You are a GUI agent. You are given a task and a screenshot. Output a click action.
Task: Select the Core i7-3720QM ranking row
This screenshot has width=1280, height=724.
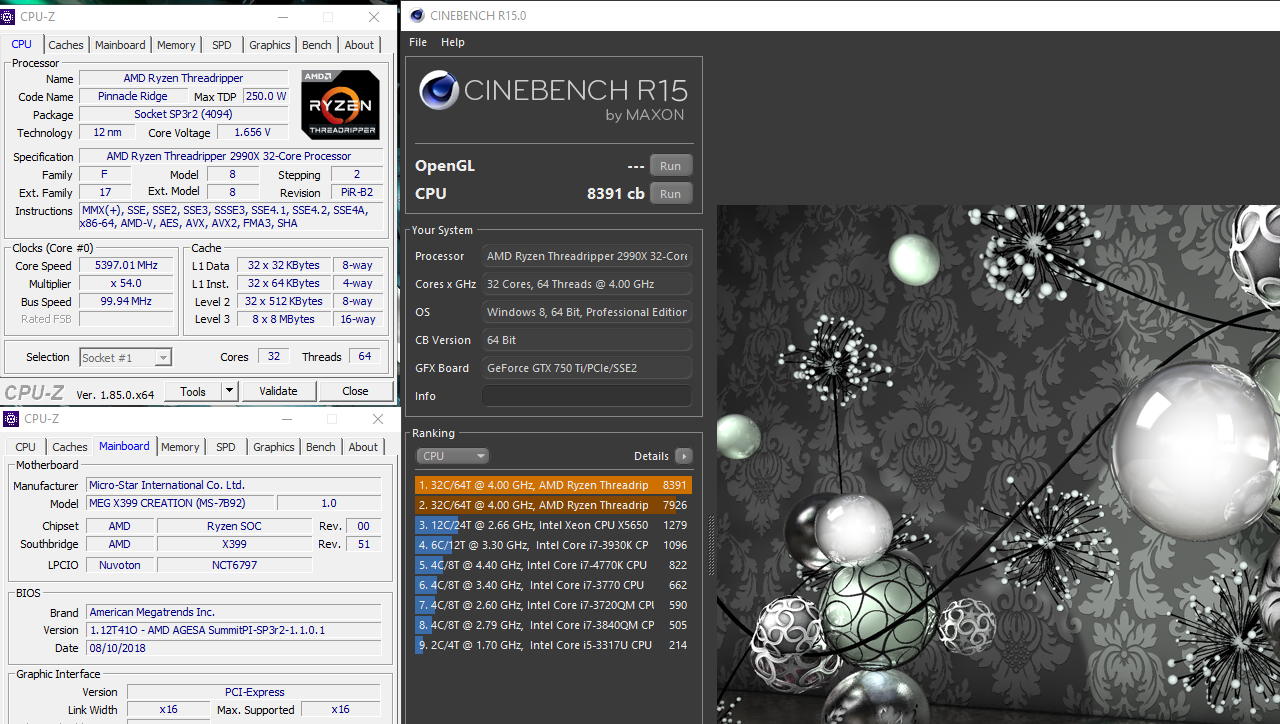tap(553, 605)
